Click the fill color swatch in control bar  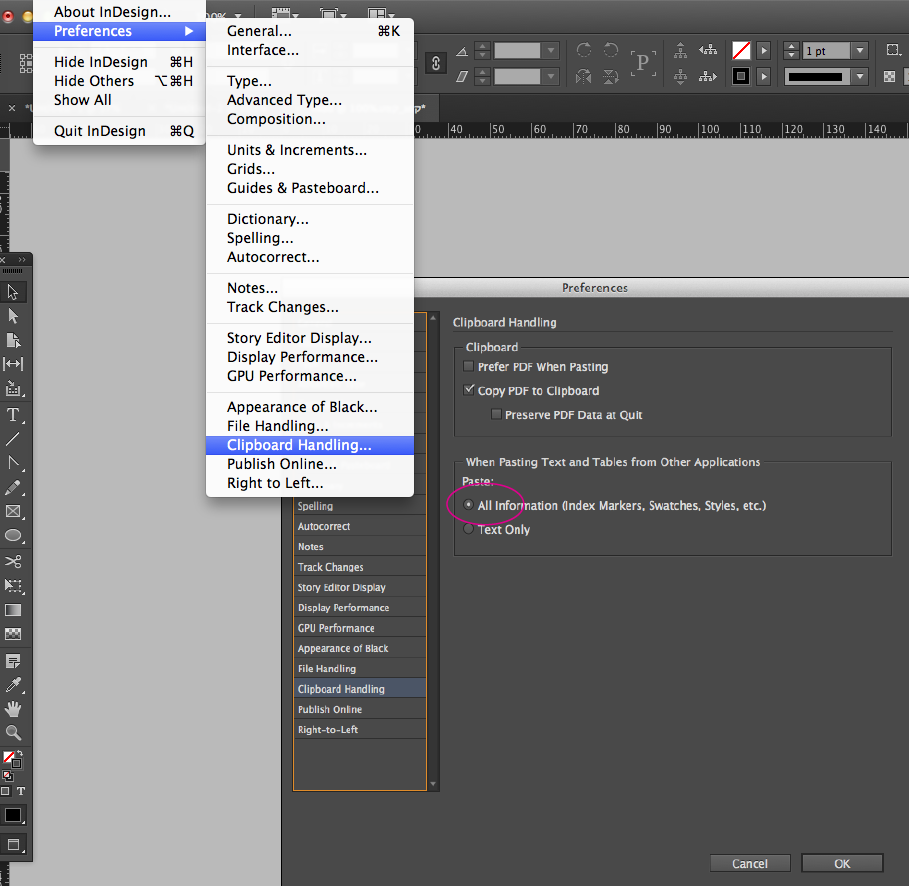click(741, 51)
